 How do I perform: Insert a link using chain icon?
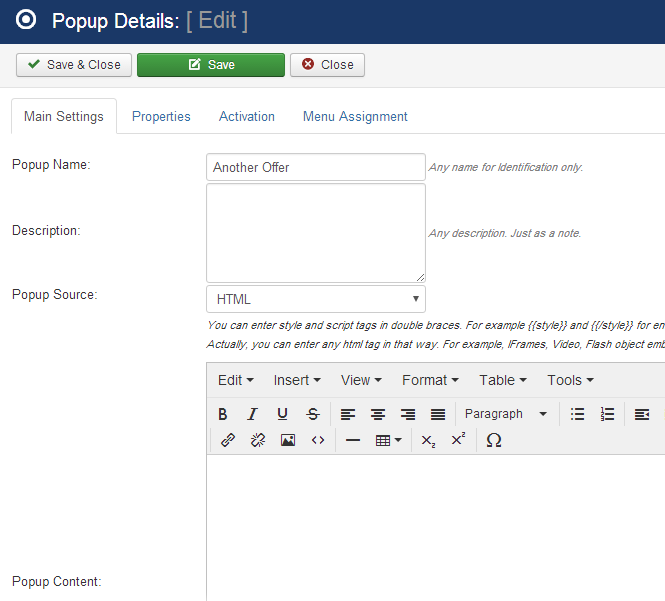227,440
